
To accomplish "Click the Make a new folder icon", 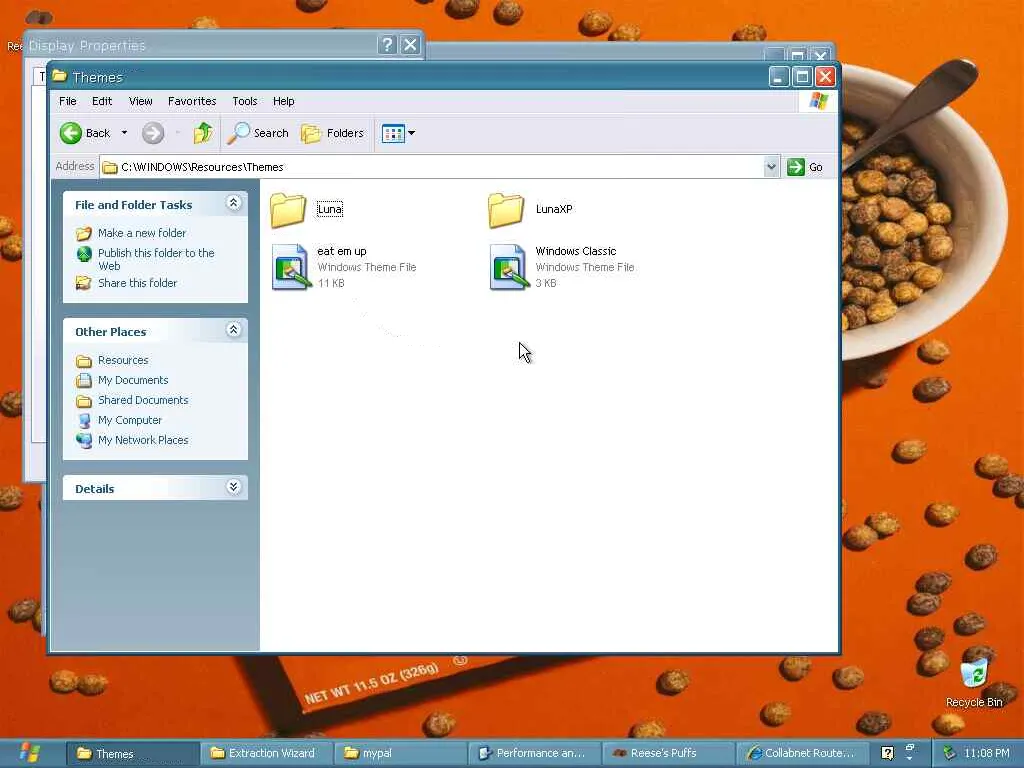I will pos(84,233).
